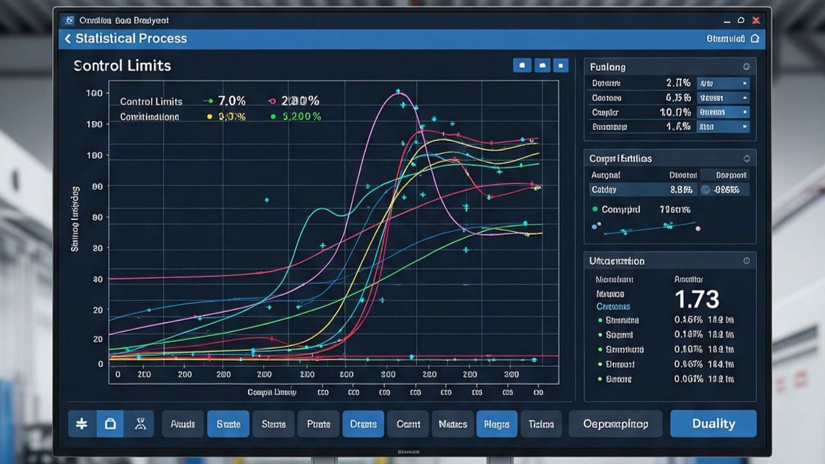Toggle the green dot in the 796 row

pos(595,209)
